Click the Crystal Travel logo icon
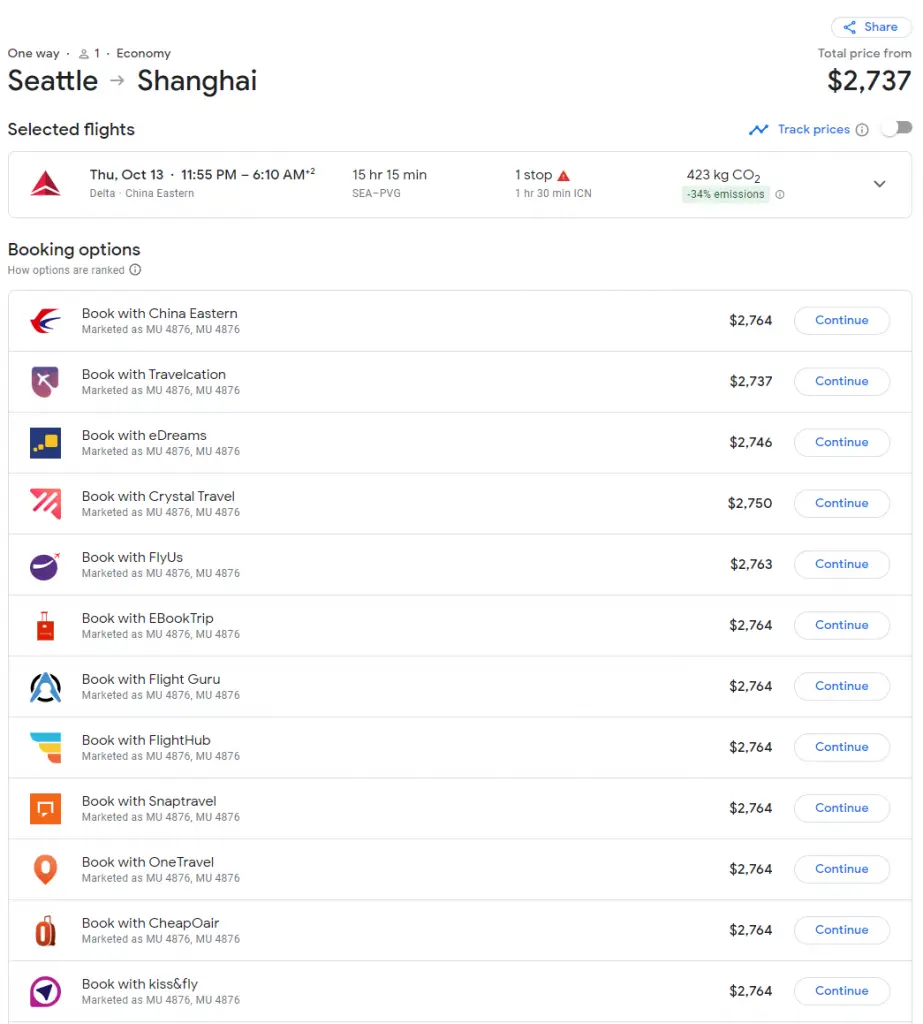Image resolution: width=923 pixels, height=1024 pixels. point(45,504)
